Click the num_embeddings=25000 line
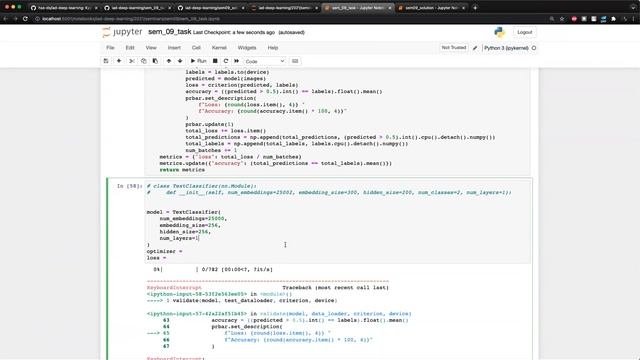The width and height of the screenshot is (640, 360). click(x=193, y=219)
